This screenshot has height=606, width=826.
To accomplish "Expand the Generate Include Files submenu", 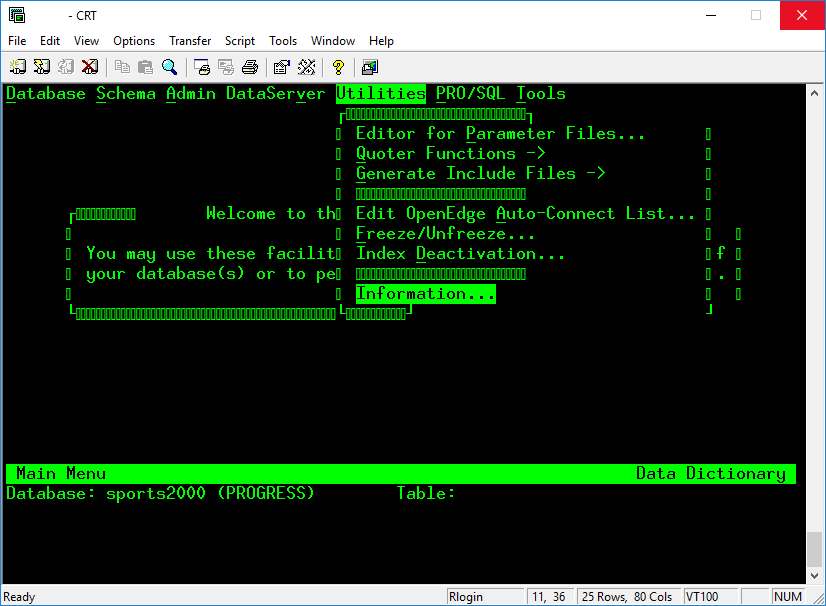I will coord(480,174).
